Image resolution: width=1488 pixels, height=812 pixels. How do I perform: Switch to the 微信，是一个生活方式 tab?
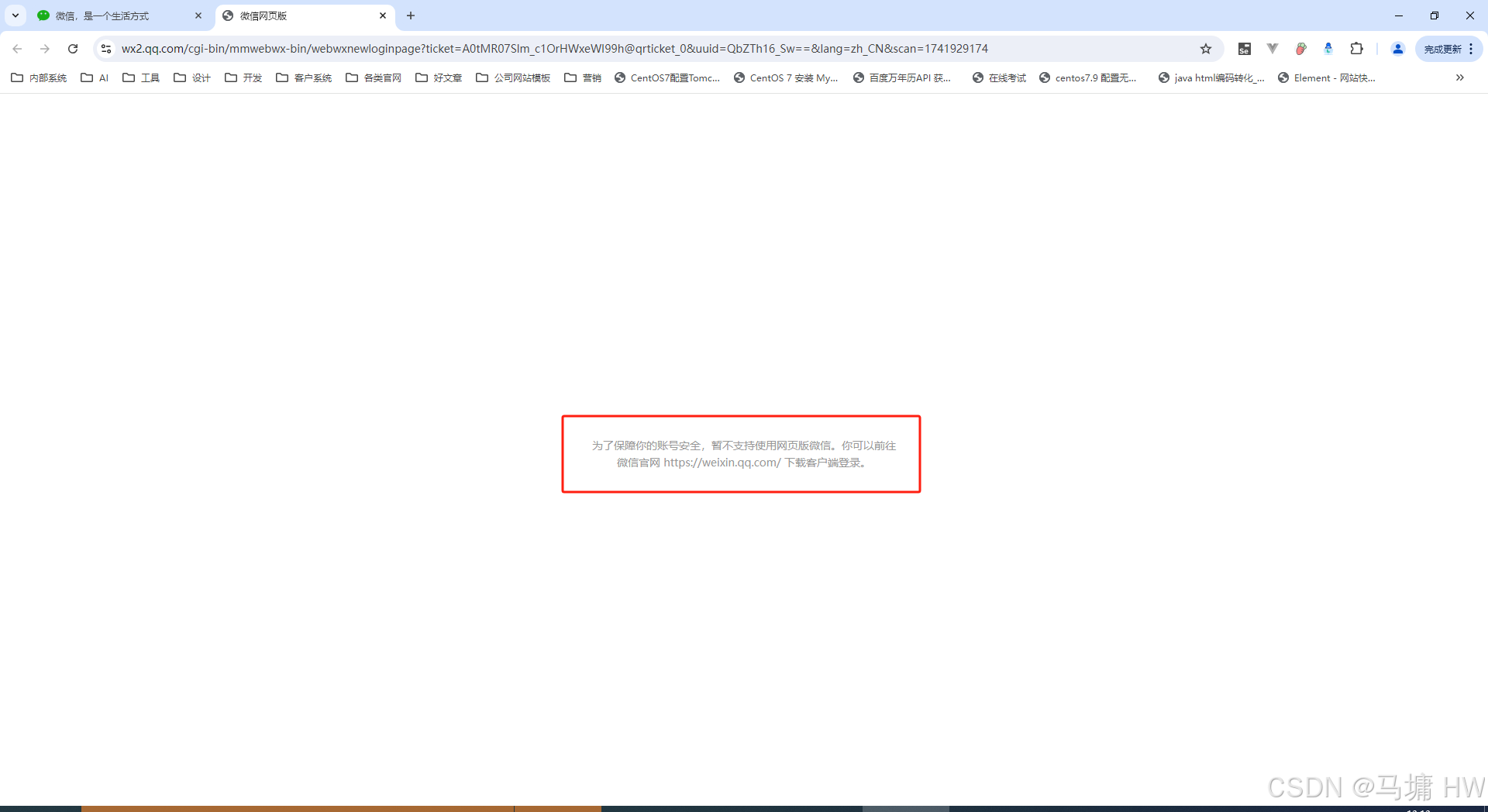click(101, 15)
